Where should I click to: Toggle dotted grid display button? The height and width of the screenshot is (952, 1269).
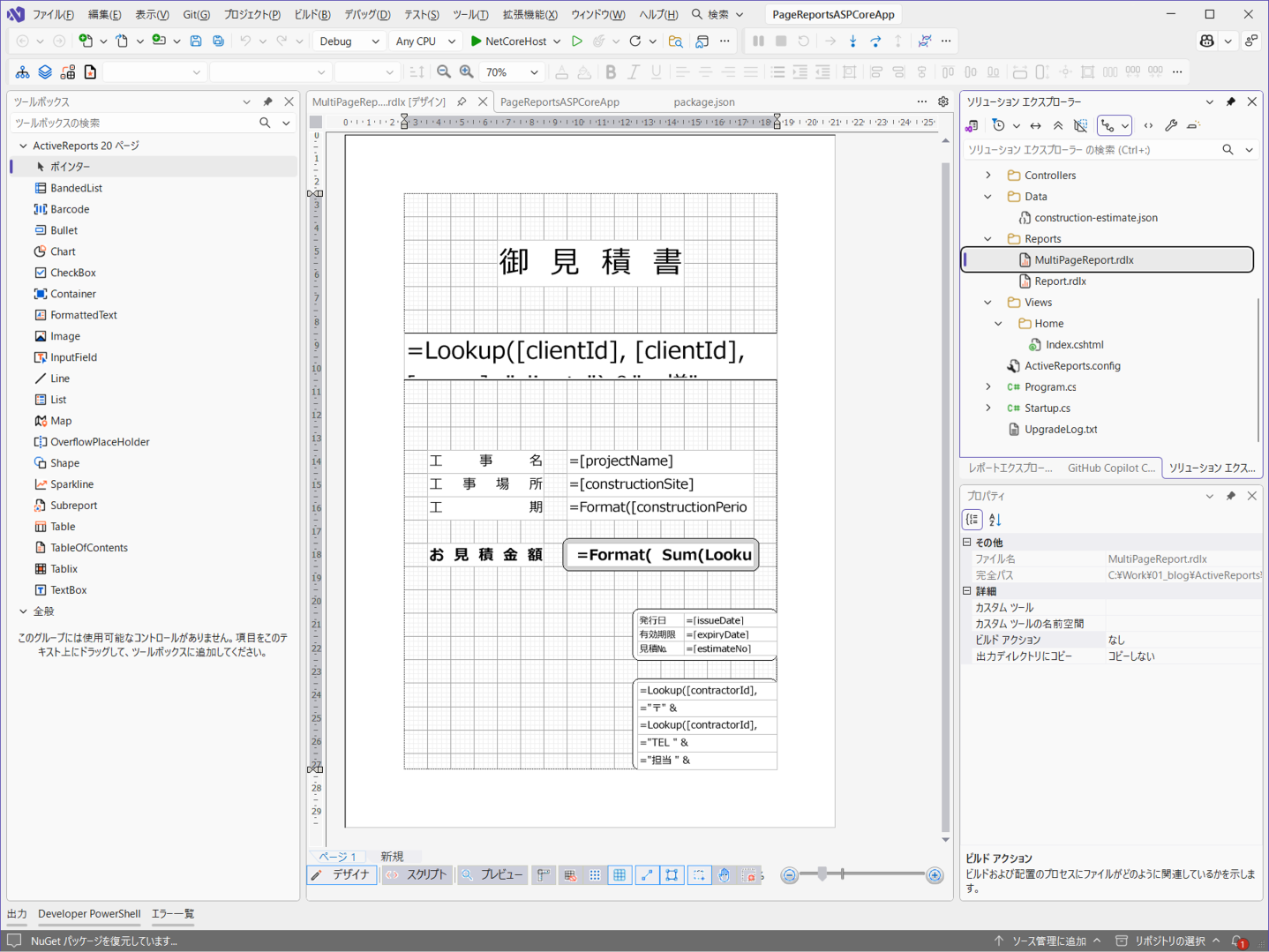tap(595, 875)
